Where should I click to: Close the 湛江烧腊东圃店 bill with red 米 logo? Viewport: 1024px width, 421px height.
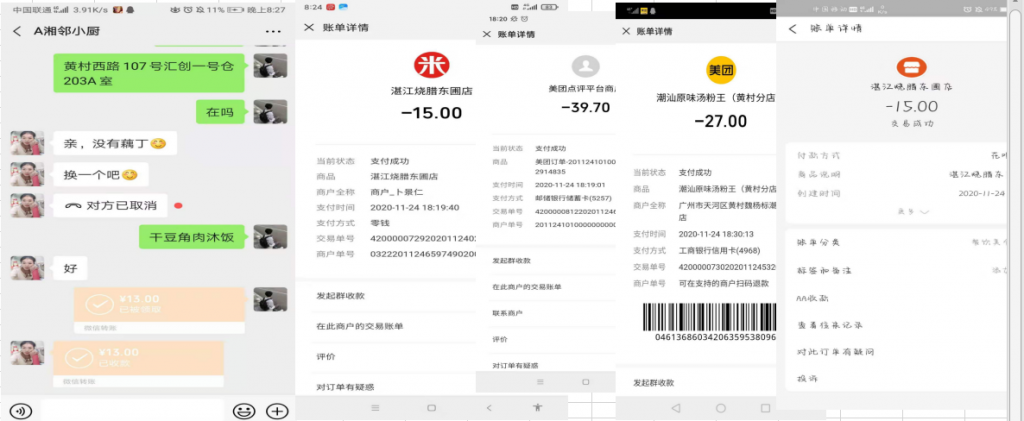309,27
